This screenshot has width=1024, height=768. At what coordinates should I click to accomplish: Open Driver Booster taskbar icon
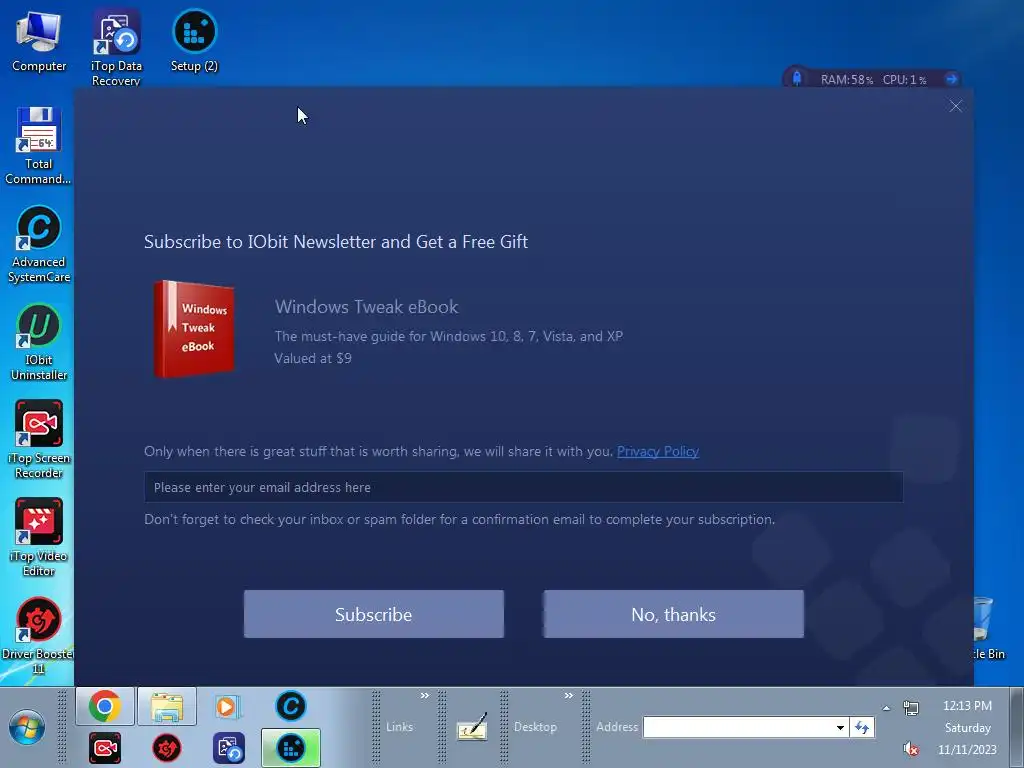pos(167,748)
